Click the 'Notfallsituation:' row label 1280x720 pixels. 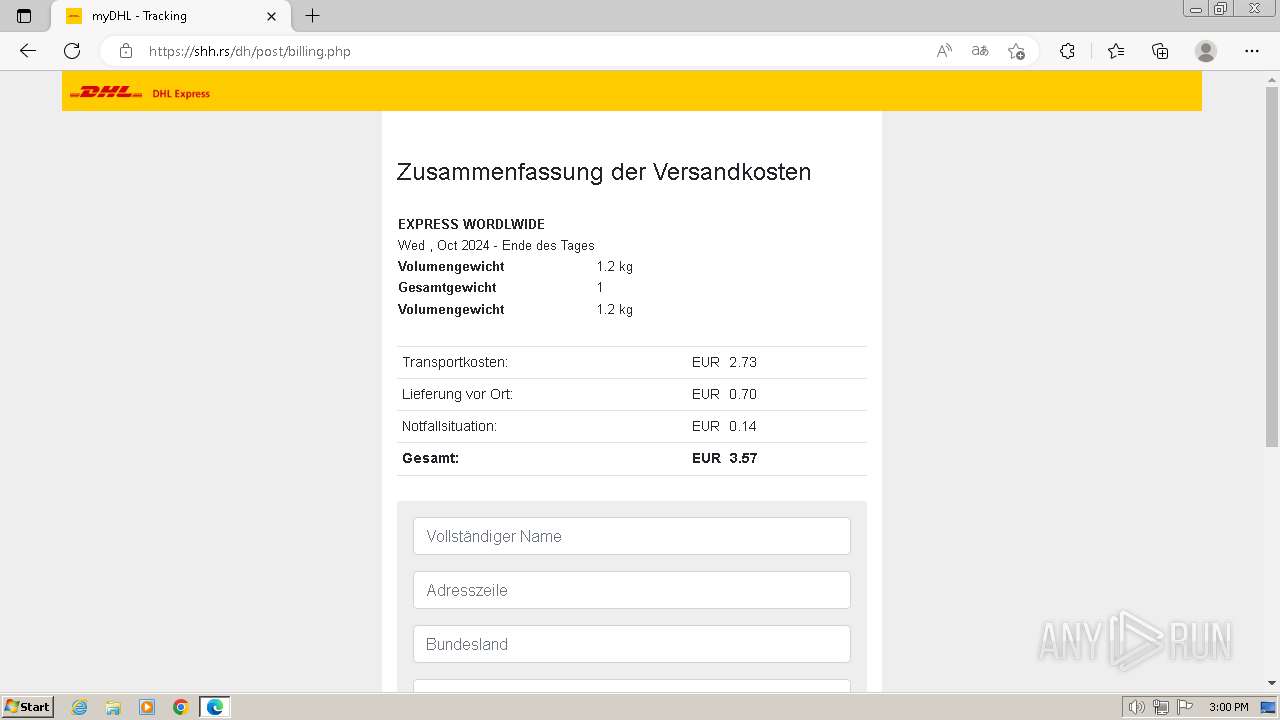point(449,426)
